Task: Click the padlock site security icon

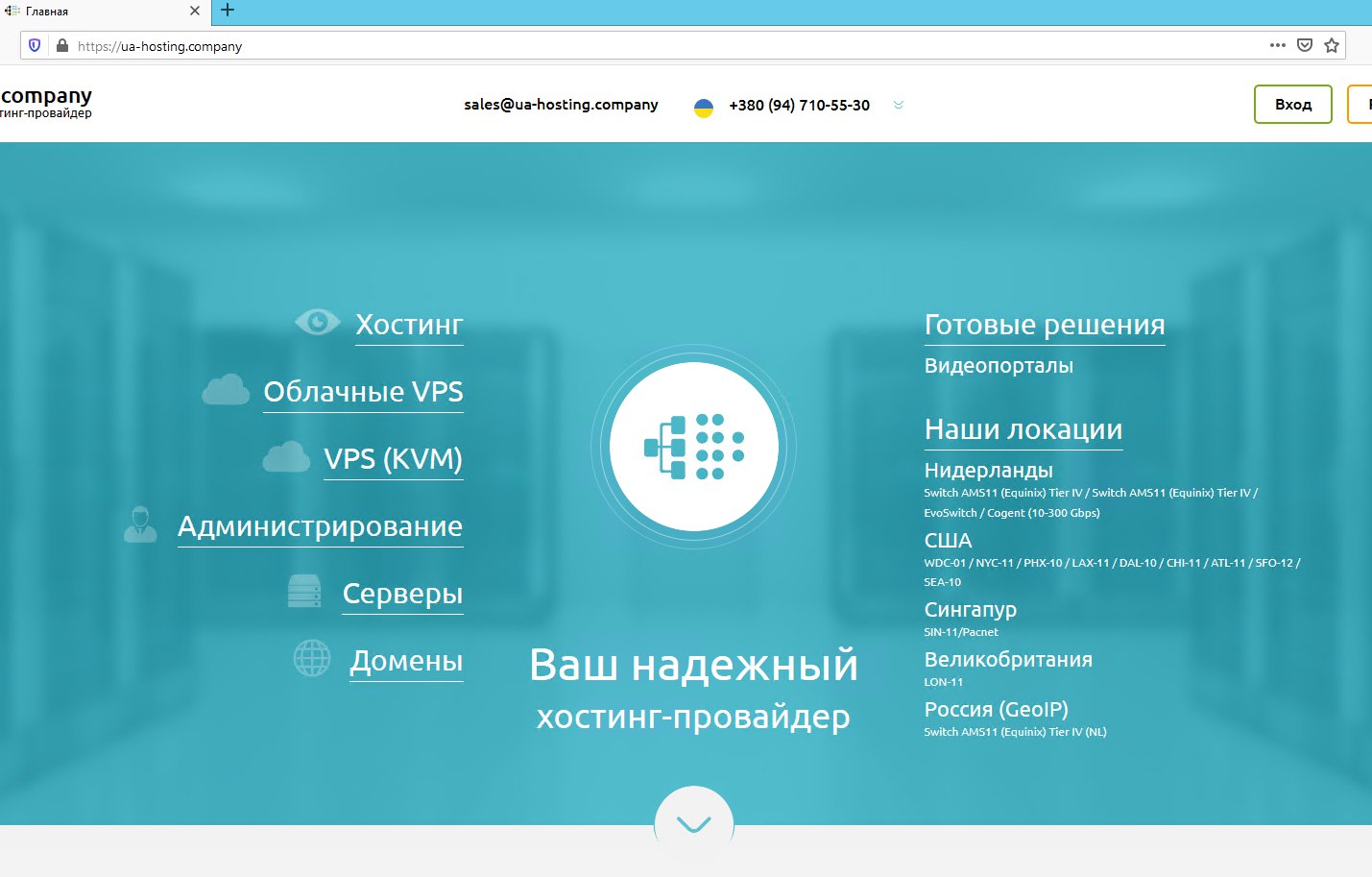Action: pyautogui.click(x=62, y=45)
